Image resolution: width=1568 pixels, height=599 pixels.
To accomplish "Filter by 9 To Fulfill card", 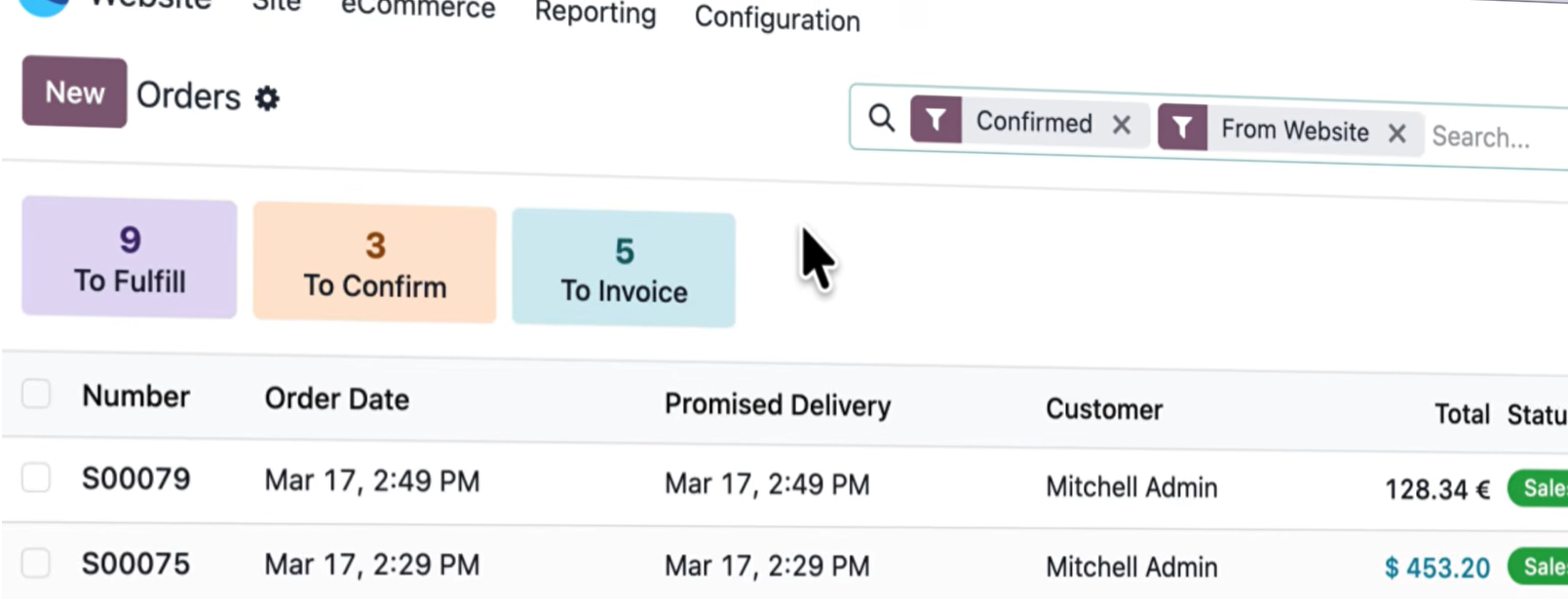I will (x=130, y=258).
